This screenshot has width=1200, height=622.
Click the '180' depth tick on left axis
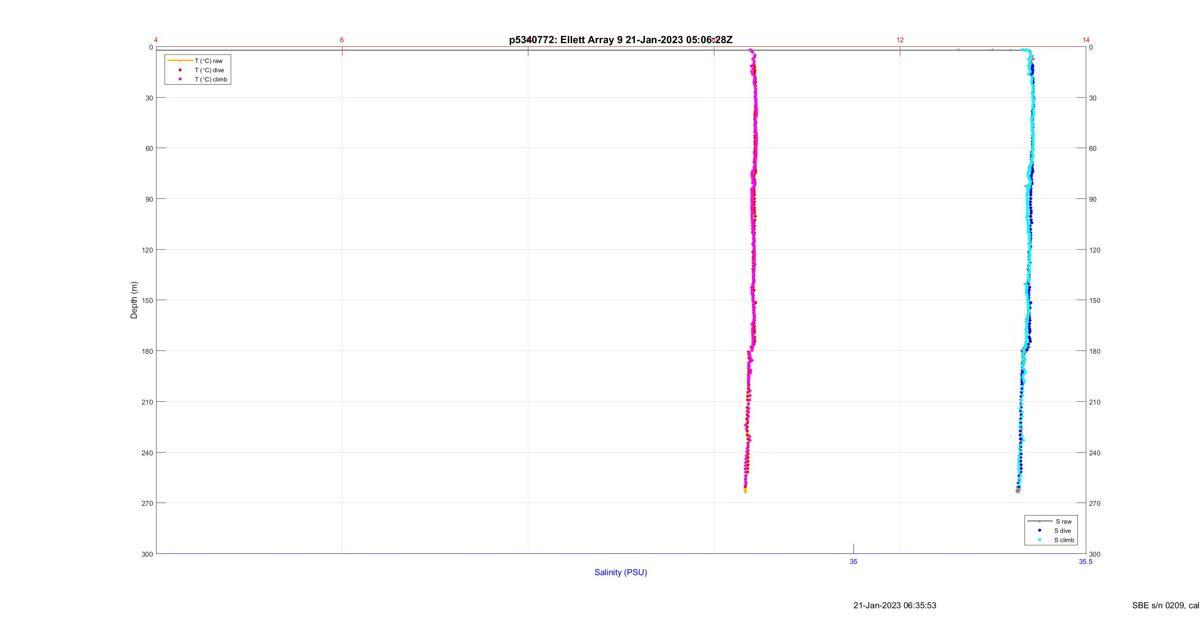[148, 351]
